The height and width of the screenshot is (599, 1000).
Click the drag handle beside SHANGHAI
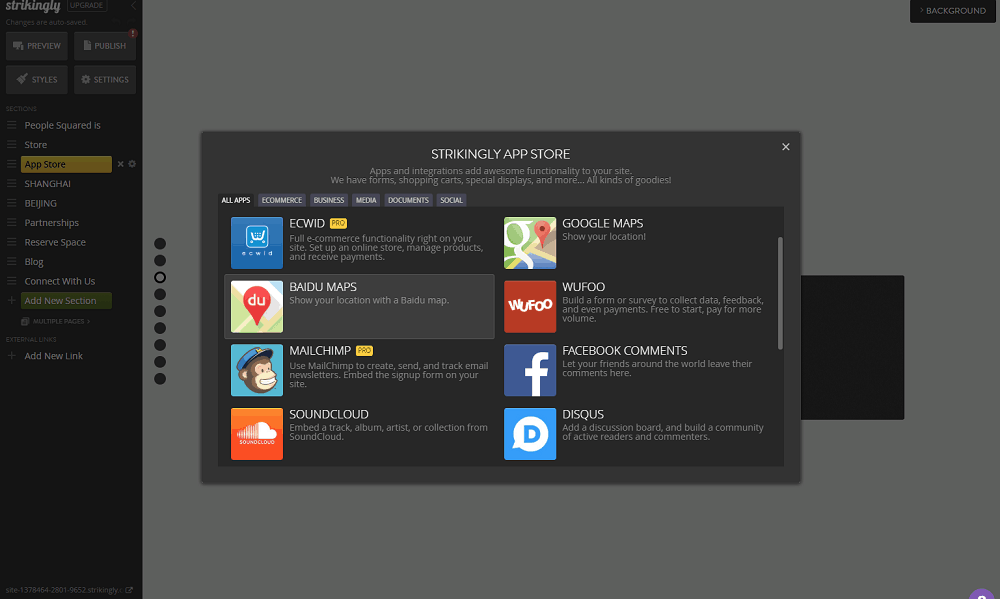point(11,184)
